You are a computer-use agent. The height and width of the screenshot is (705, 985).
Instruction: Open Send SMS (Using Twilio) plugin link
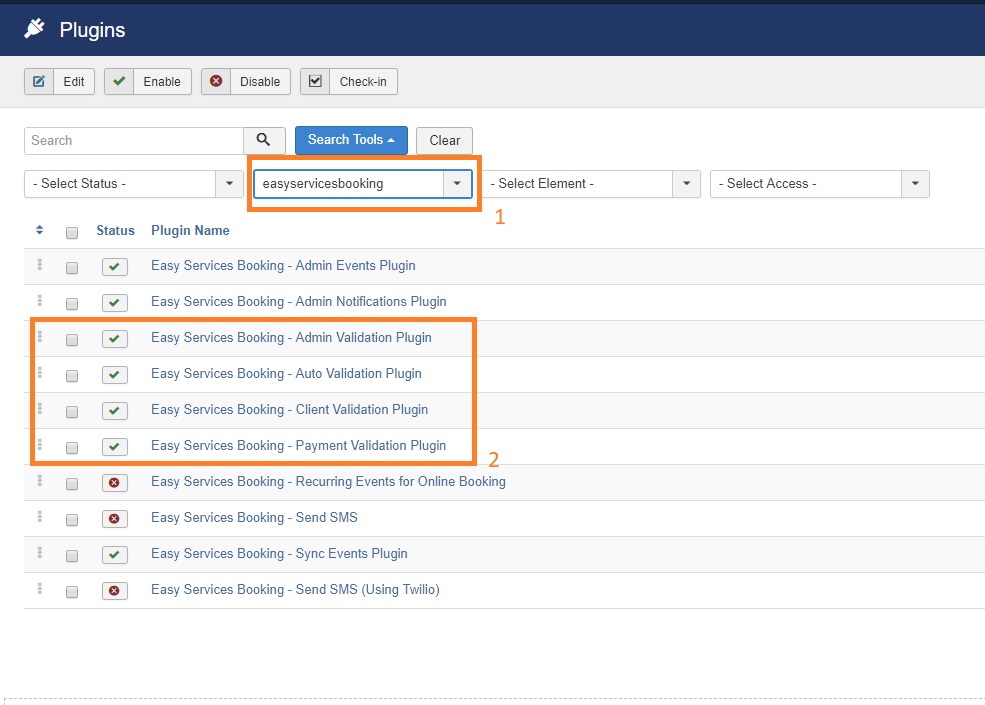coord(295,590)
